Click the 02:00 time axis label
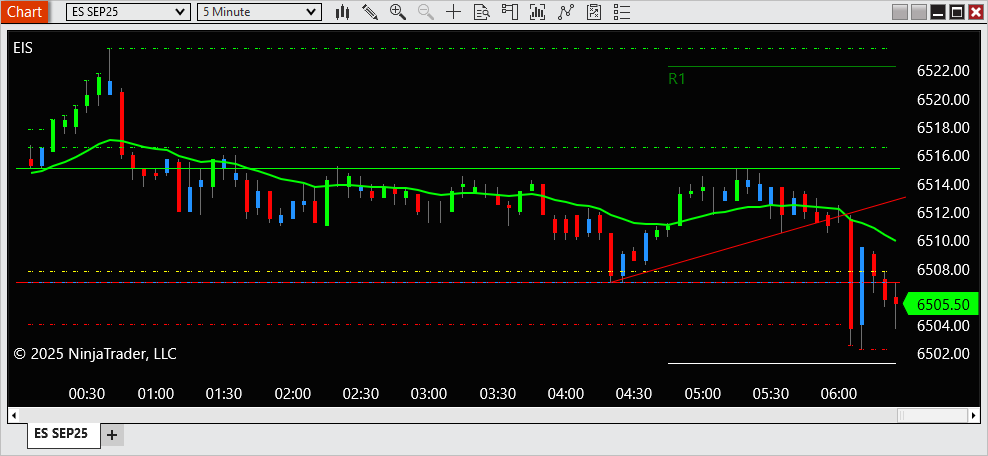This screenshot has height=456, width=988. click(x=292, y=394)
